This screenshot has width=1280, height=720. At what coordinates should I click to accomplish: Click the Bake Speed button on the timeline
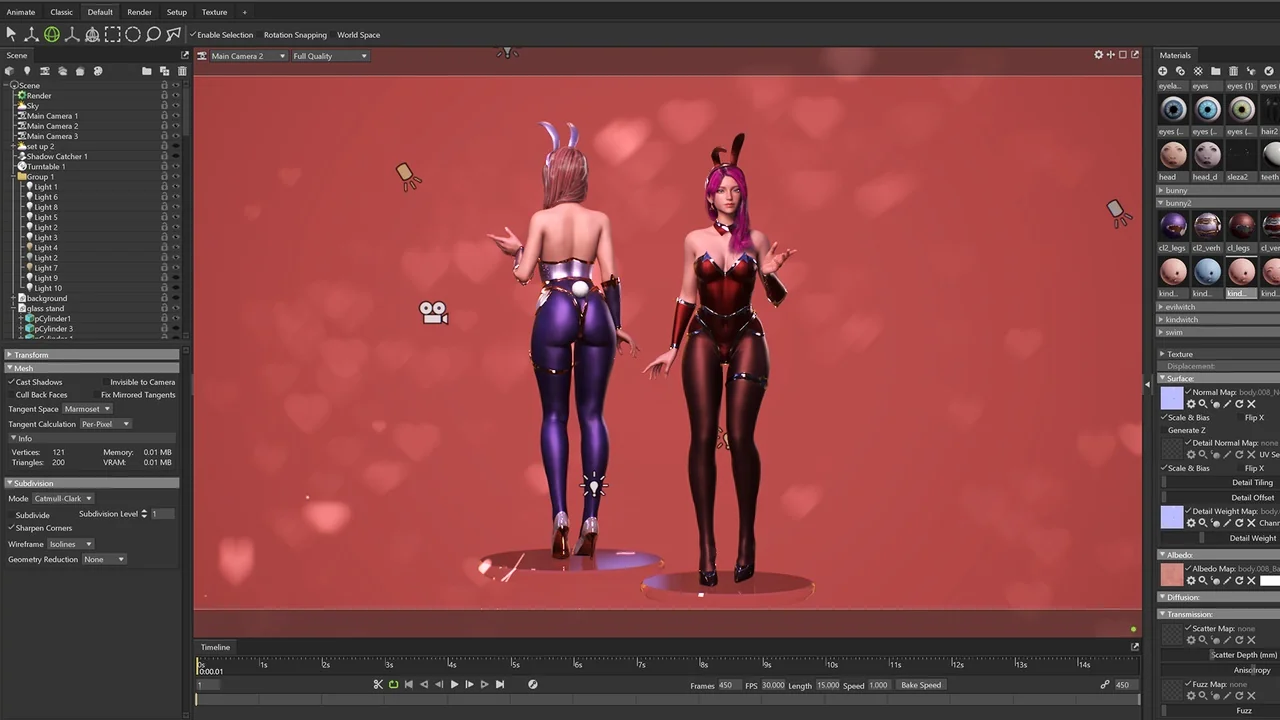(920, 685)
